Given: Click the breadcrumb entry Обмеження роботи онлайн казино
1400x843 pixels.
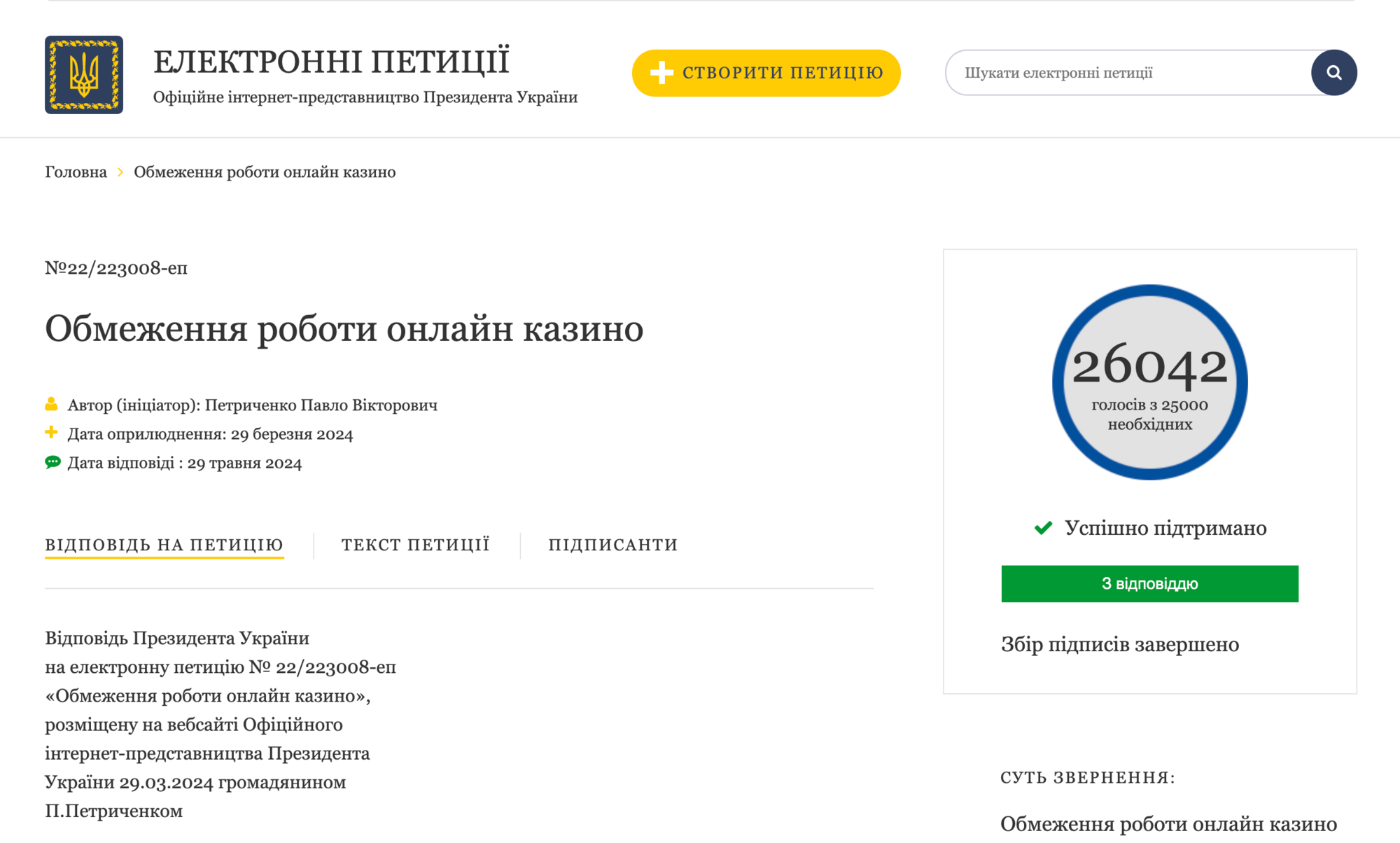Looking at the screenshot, I should pyautogui.click(x=265, y=172).
